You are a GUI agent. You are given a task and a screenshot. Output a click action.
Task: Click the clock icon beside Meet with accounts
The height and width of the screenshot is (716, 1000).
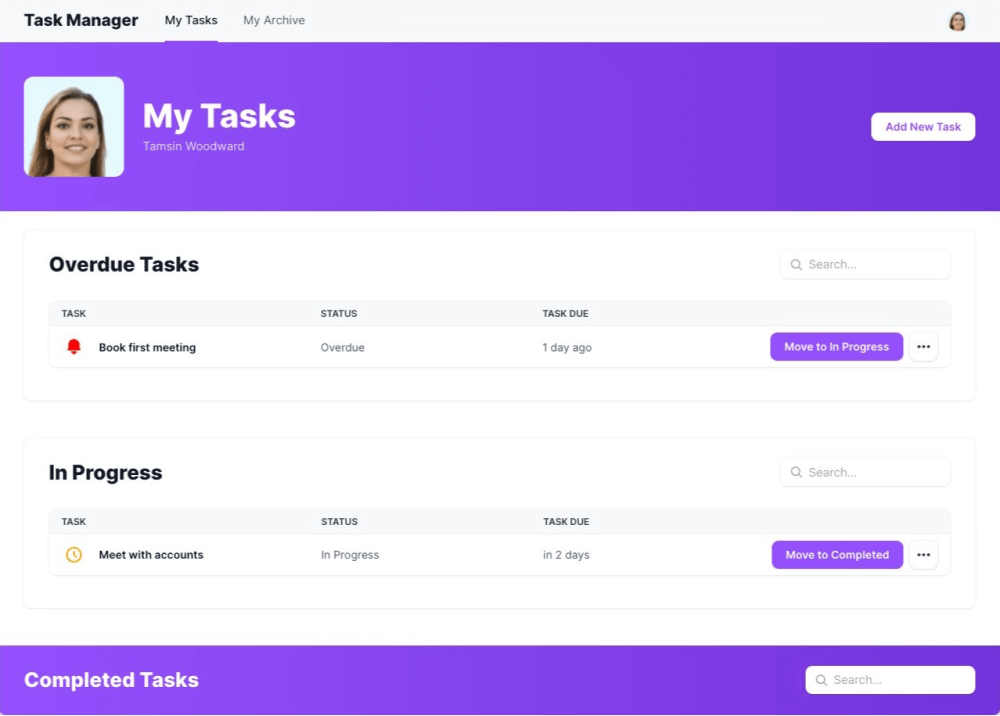point(74,554)
